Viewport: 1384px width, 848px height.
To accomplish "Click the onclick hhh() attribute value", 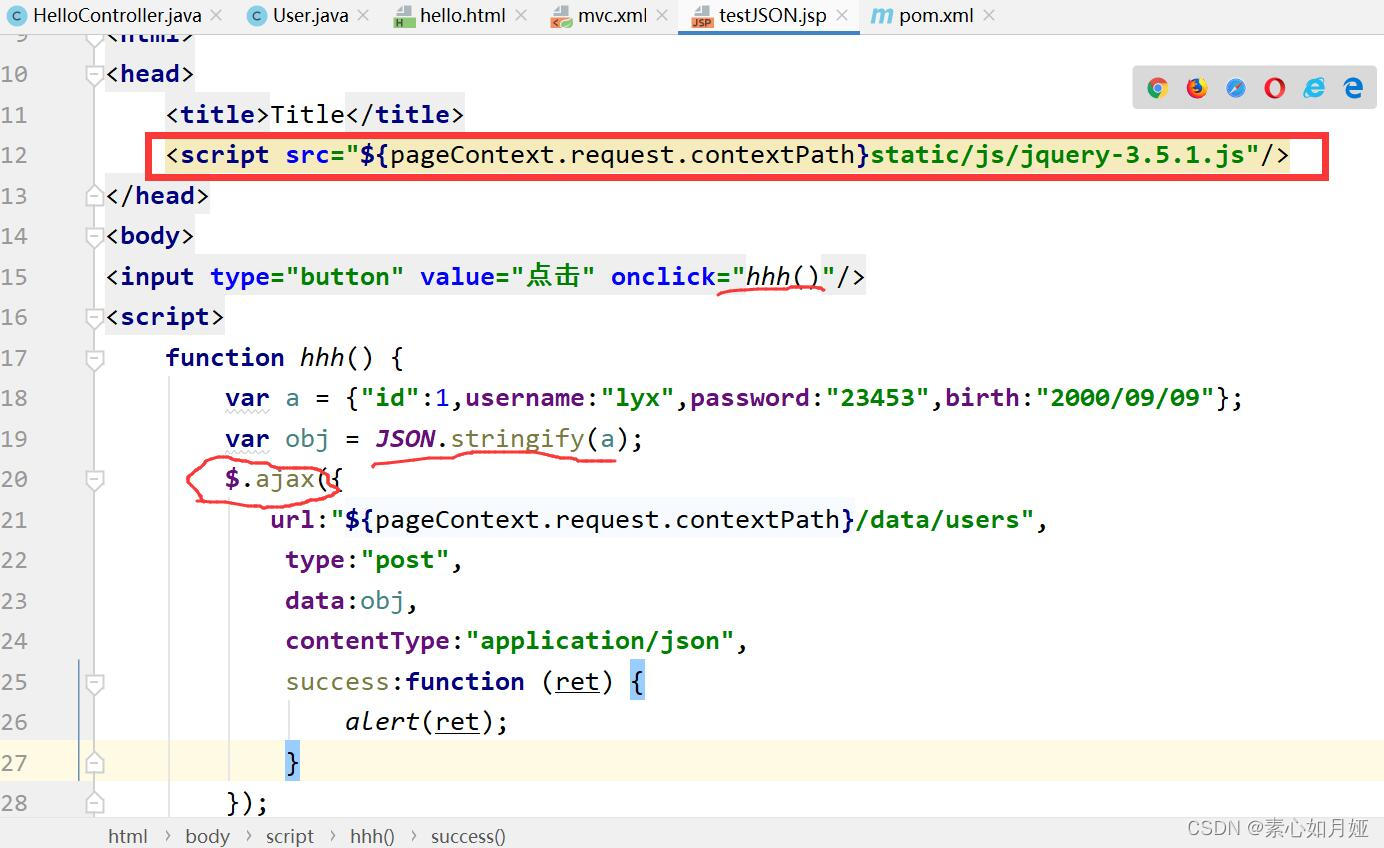I will point(783,276).
